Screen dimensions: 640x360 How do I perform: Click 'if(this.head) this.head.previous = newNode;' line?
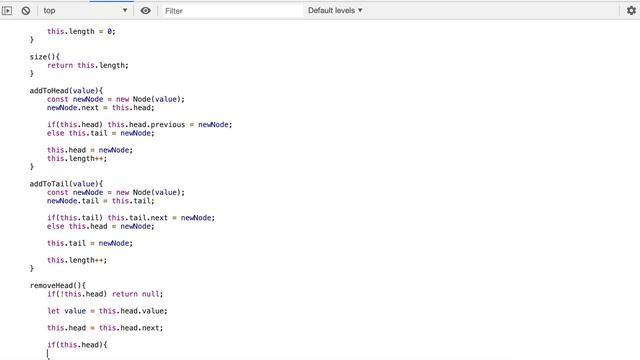140,124
